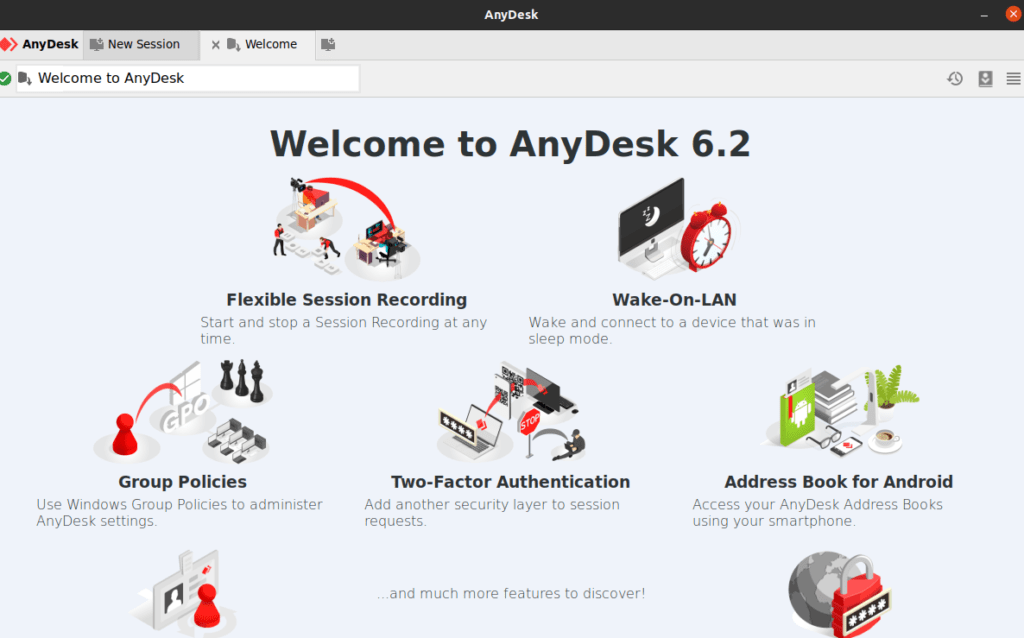Viewport: 1024px width, 638px height.
Task: Click the Wake-On-LAN heading
Action: [675, 300]
